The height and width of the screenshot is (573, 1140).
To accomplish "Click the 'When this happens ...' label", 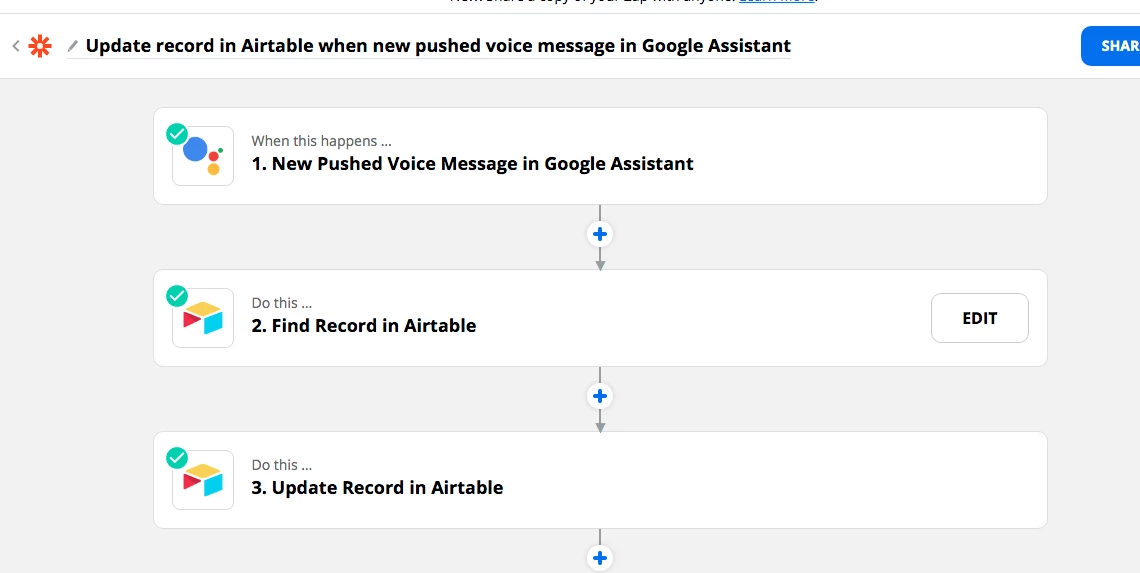I will 321,141.
